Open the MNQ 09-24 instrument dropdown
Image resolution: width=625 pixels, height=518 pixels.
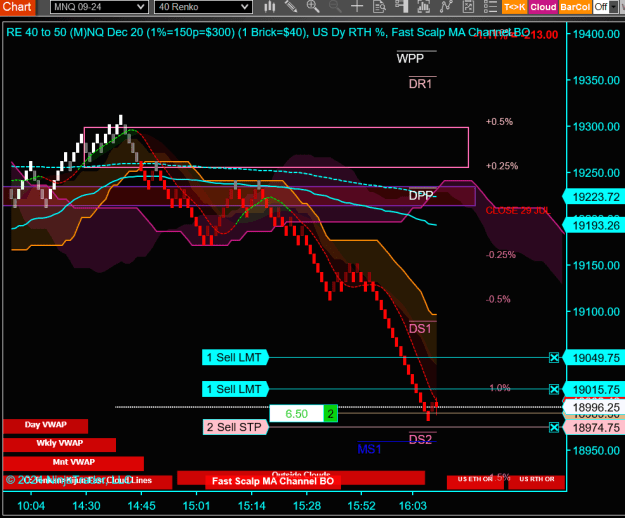(x=99, y=7)
